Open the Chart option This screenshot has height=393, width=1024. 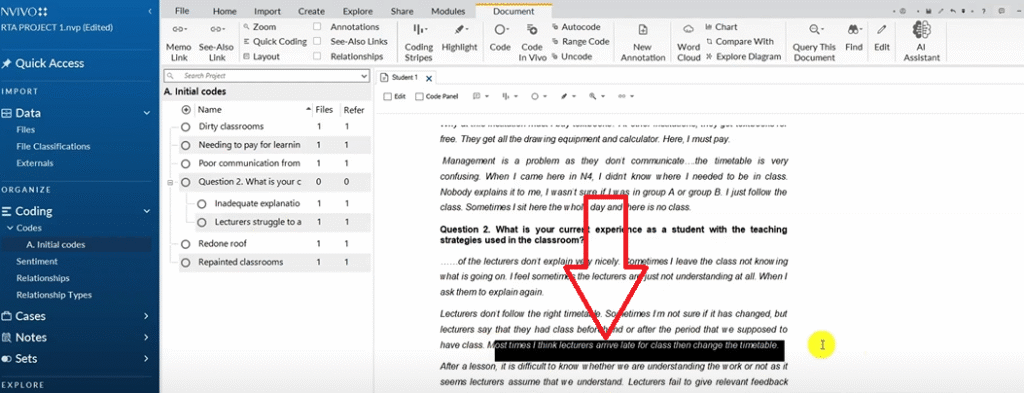(x=722, y=27)
